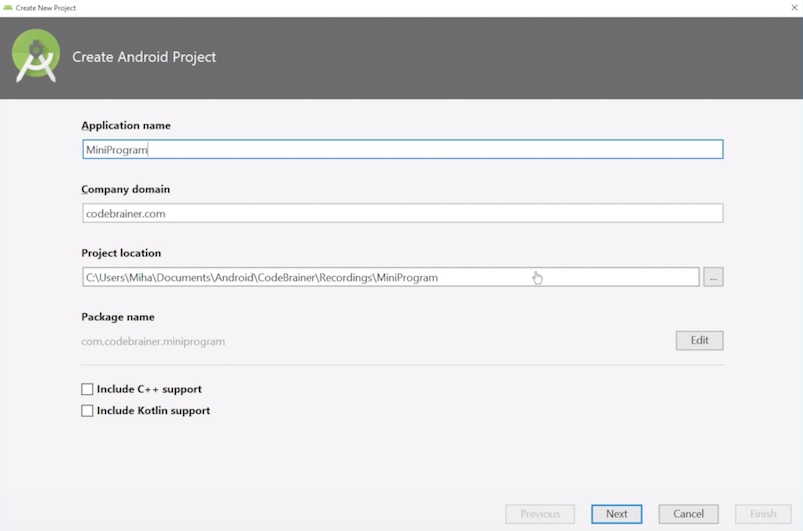Click the Application name label
The height and width of the screenshot is (531, 803).
click(x=125, y=125)
